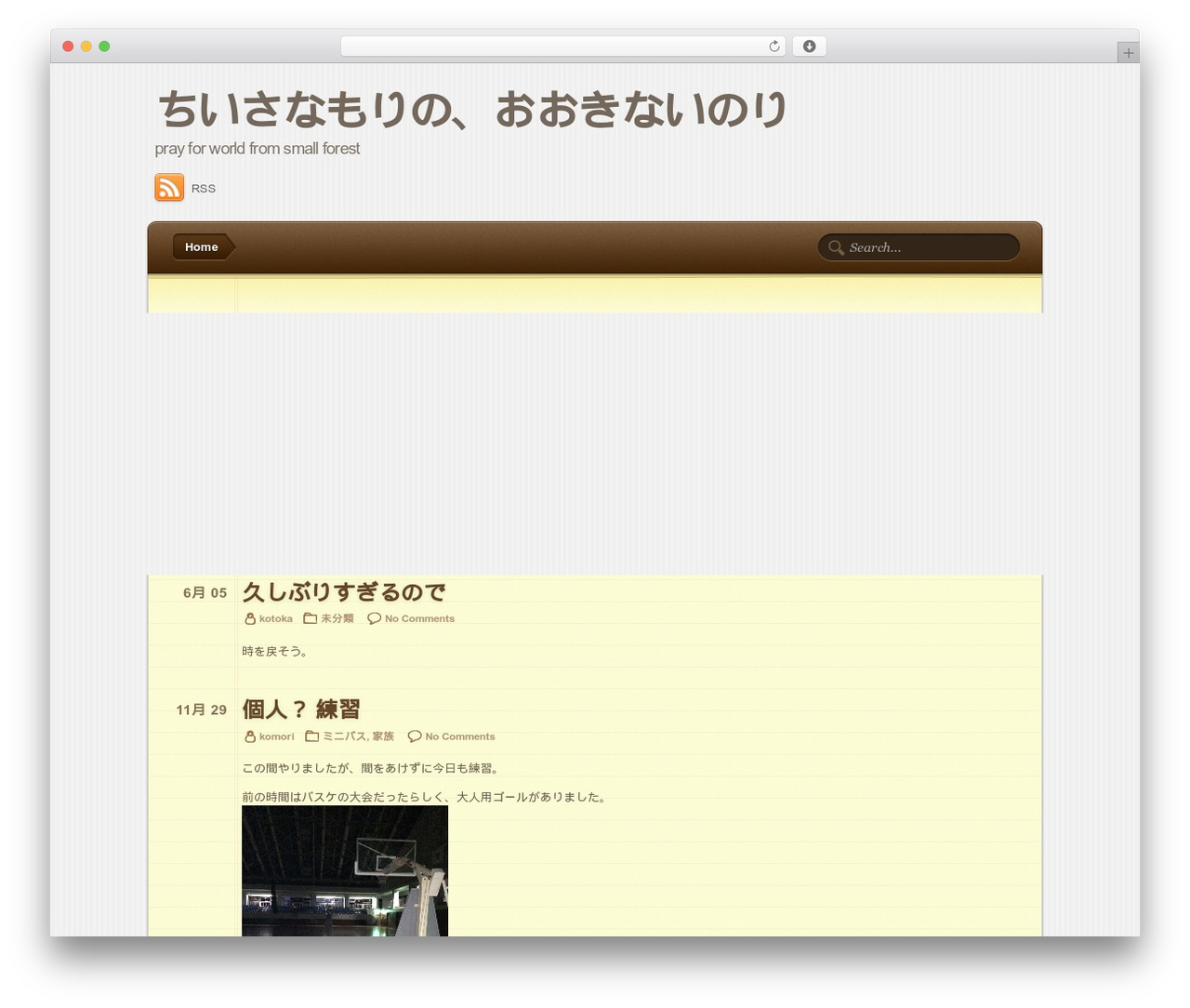Open the RSS text link
1190x1008 pixels.
tap(204, 189)
